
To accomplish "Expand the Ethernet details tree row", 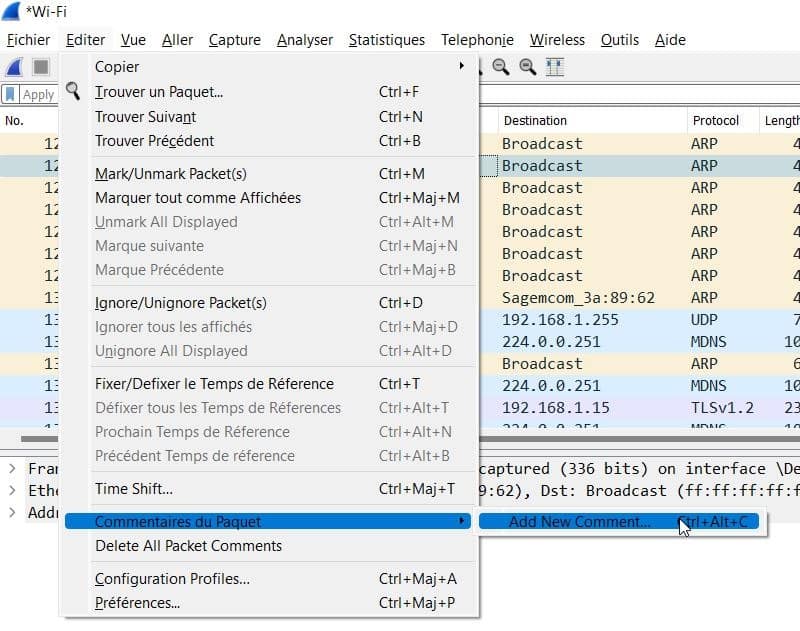I will point(11,490).
